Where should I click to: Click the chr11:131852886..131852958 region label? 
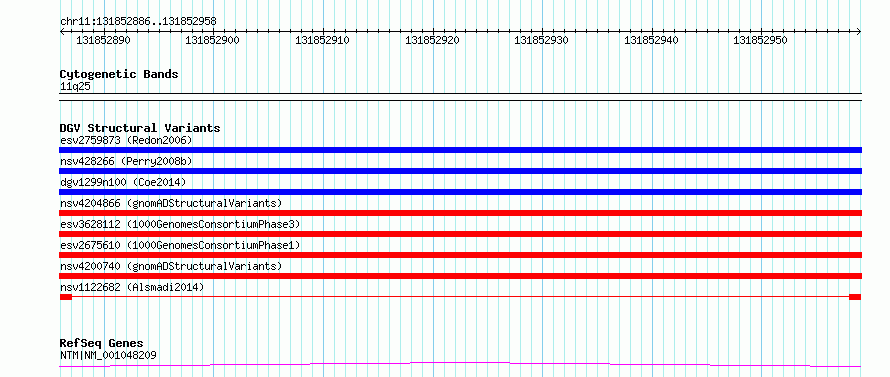[138, 22]
